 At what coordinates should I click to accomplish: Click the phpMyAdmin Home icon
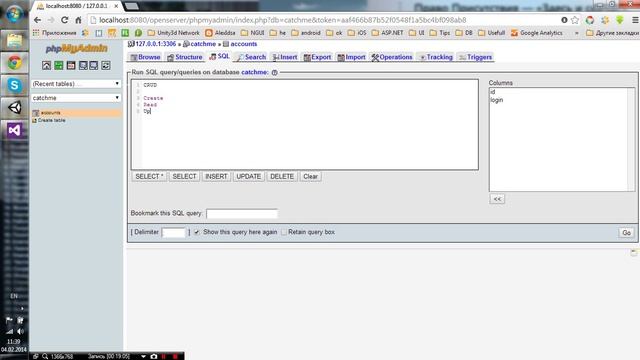click(x=47, y=65)
